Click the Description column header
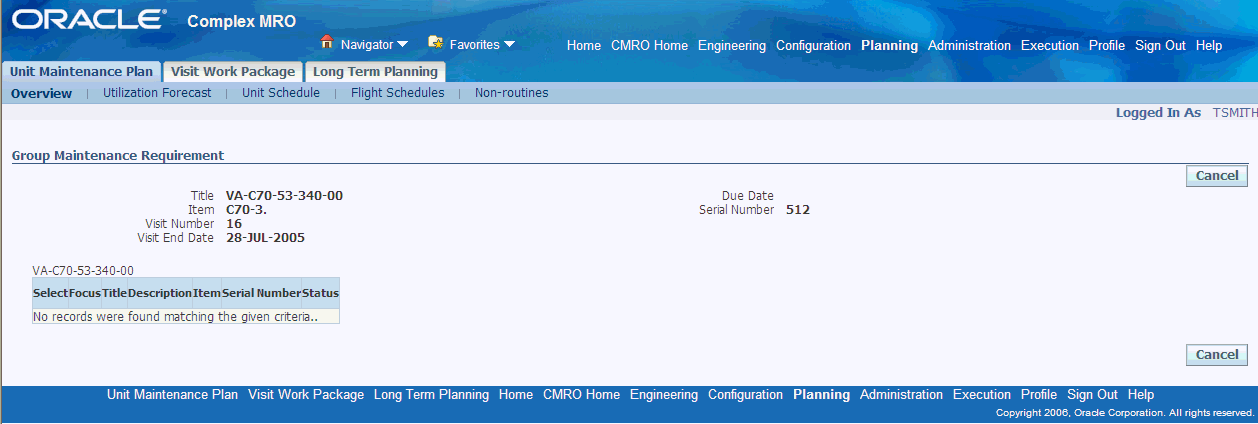 tap(160, 293)
